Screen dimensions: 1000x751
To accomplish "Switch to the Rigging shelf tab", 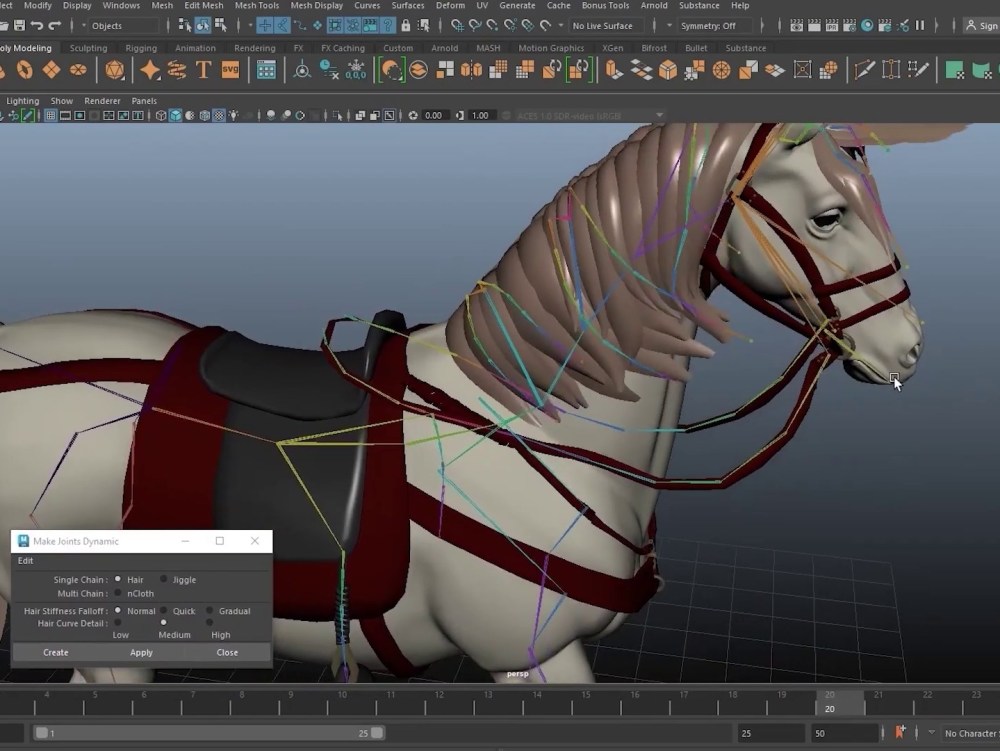I will point(141,48).
